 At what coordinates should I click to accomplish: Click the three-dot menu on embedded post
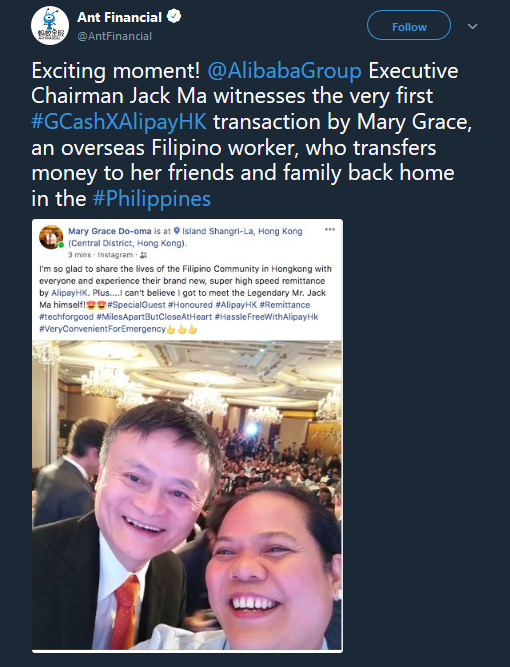pos(330,230)
